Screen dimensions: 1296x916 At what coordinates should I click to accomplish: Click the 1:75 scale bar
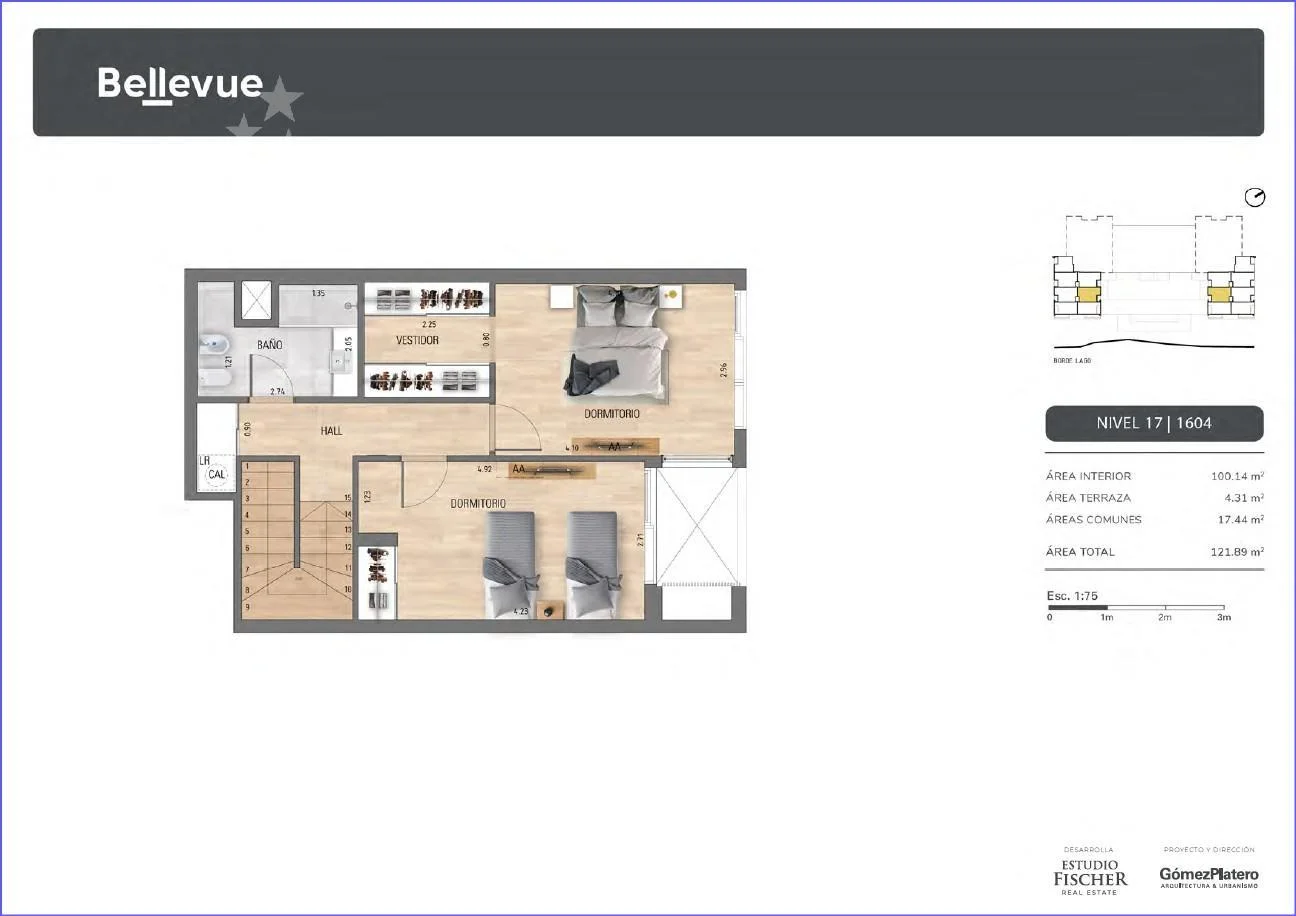pos(1136,607)
